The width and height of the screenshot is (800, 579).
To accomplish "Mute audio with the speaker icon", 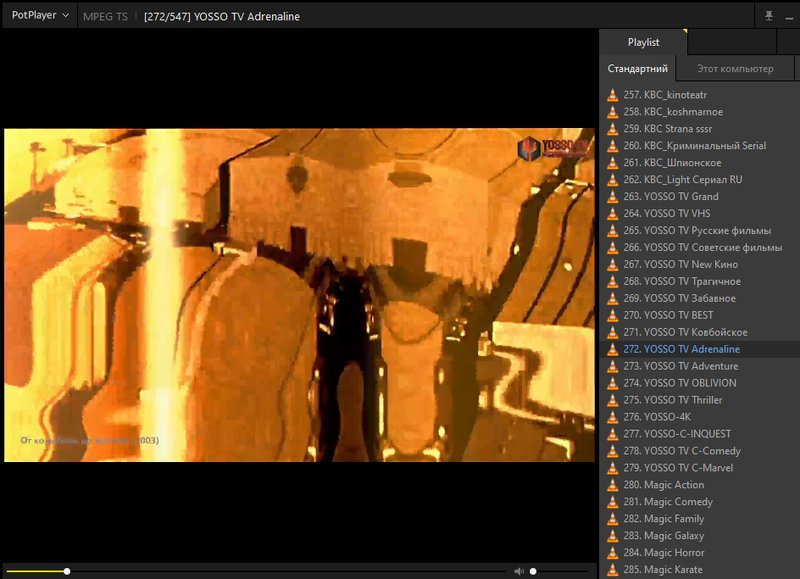I will coord(519,571).
